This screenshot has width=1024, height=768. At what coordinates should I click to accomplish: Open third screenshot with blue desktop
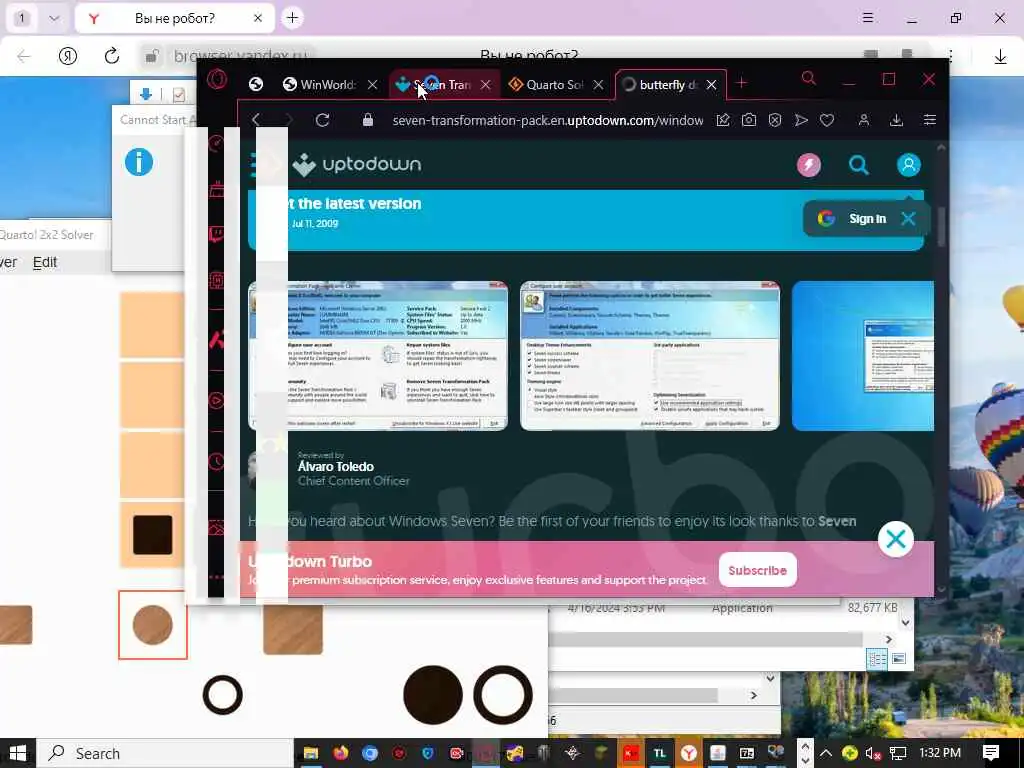(863, 356)
